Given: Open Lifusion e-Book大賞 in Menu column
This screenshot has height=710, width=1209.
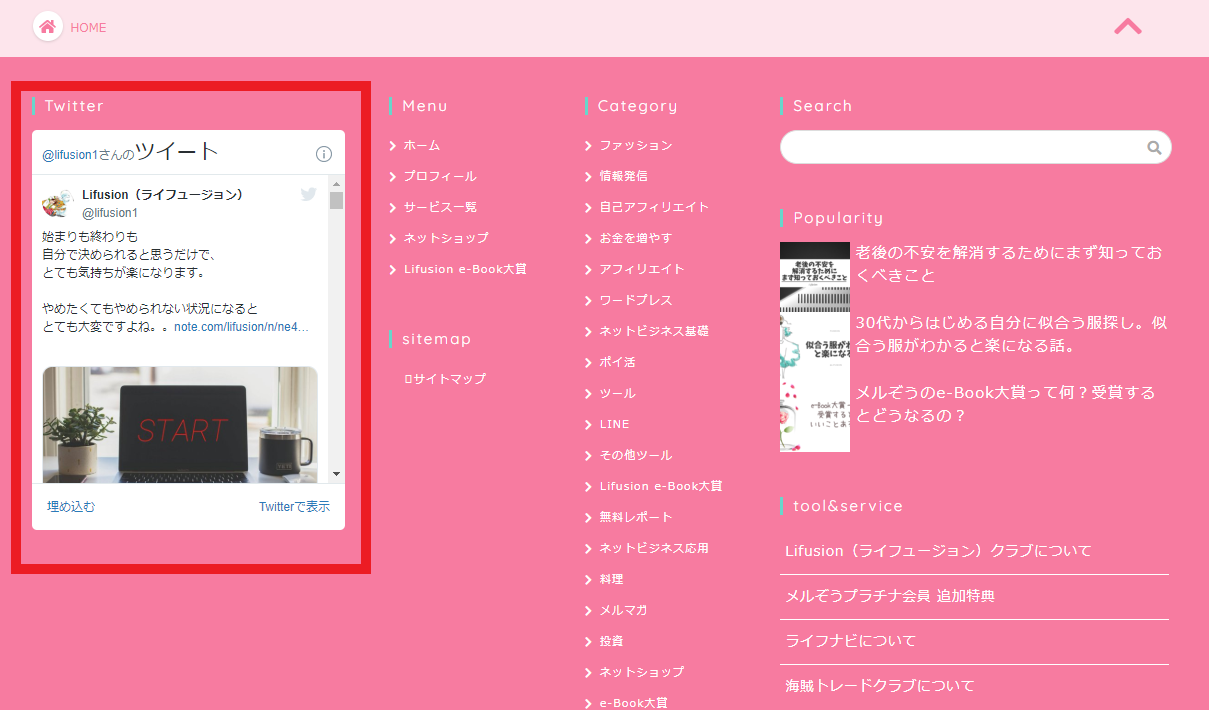Looking at the screenshot, I should 465,269.
